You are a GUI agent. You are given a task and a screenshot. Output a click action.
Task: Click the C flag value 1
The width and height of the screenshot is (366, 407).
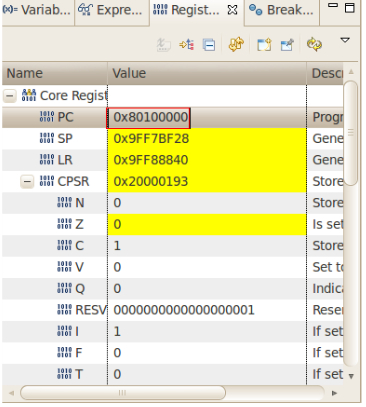tap(117, 246)
